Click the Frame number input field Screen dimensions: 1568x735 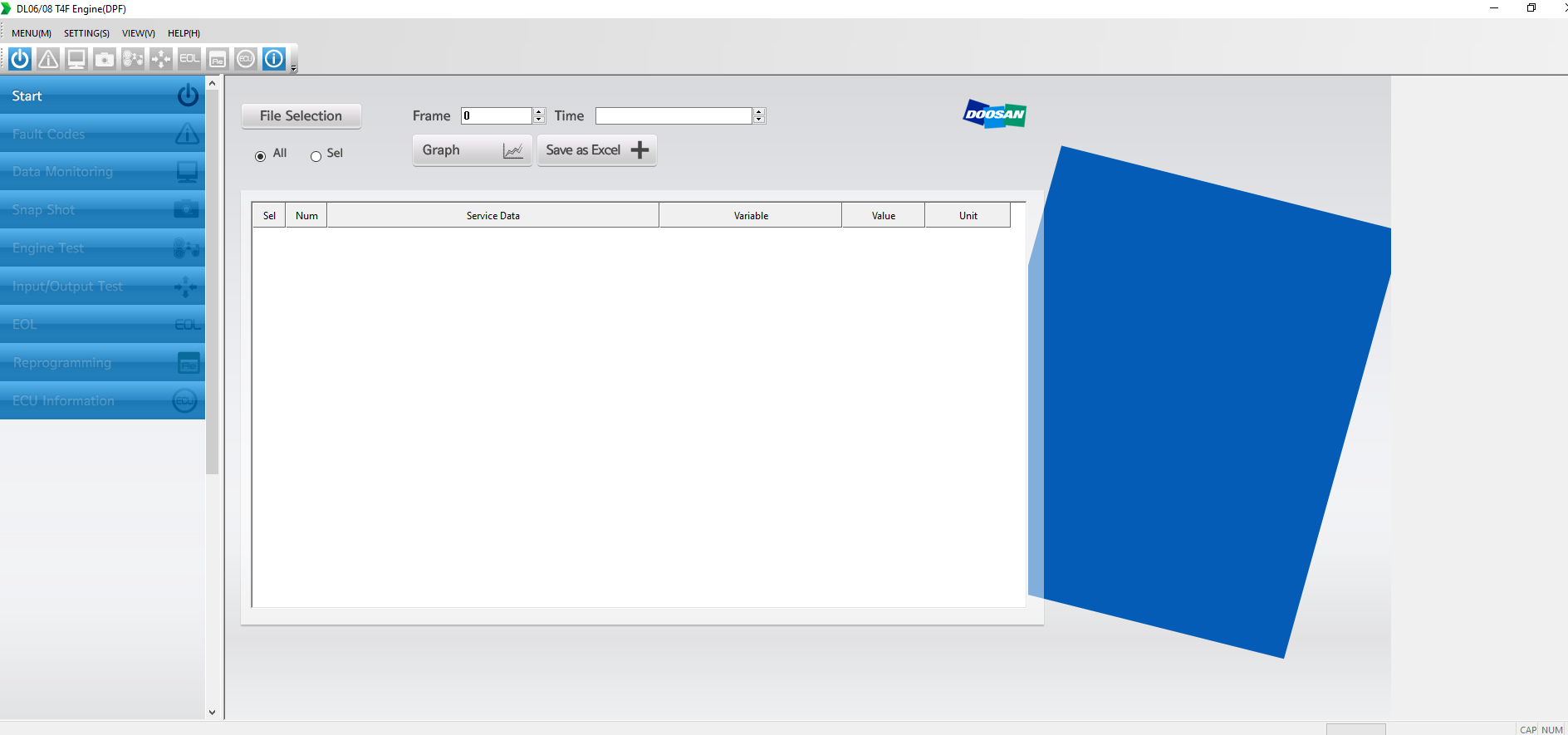(497, 115)
